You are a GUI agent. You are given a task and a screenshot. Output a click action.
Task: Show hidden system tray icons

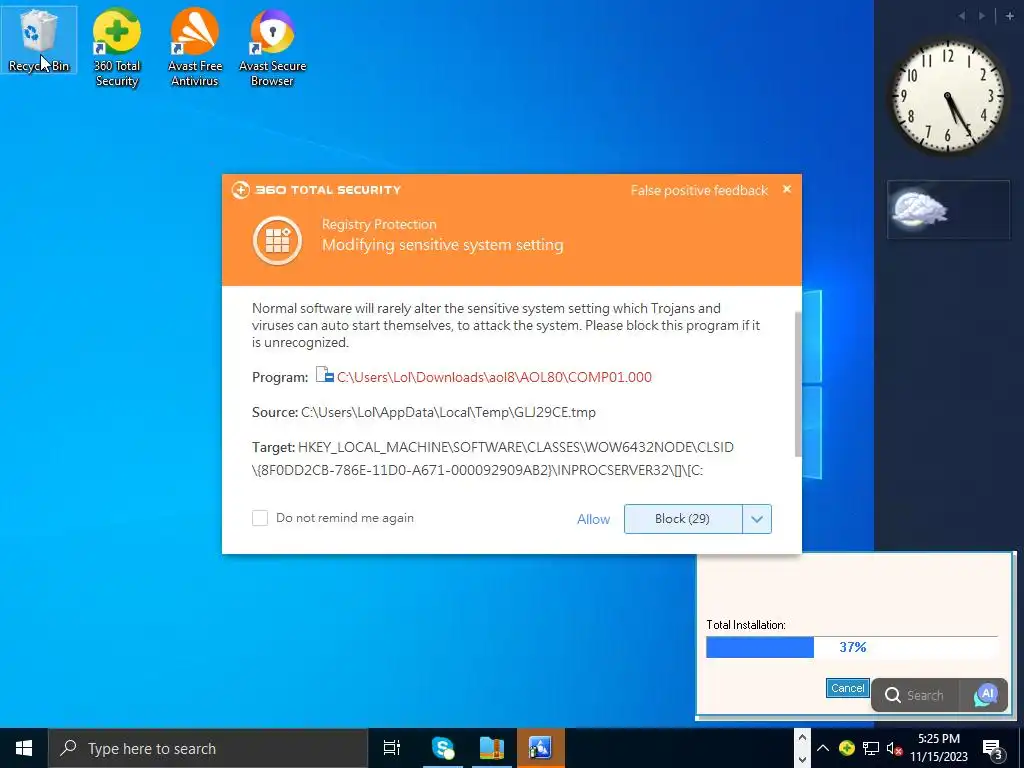tap(823, 748)
